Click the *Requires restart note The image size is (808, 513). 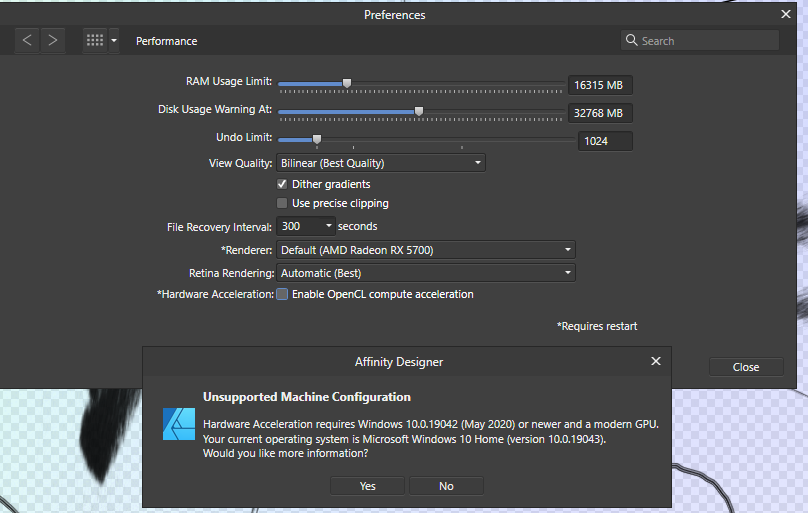tap(597, 326)
